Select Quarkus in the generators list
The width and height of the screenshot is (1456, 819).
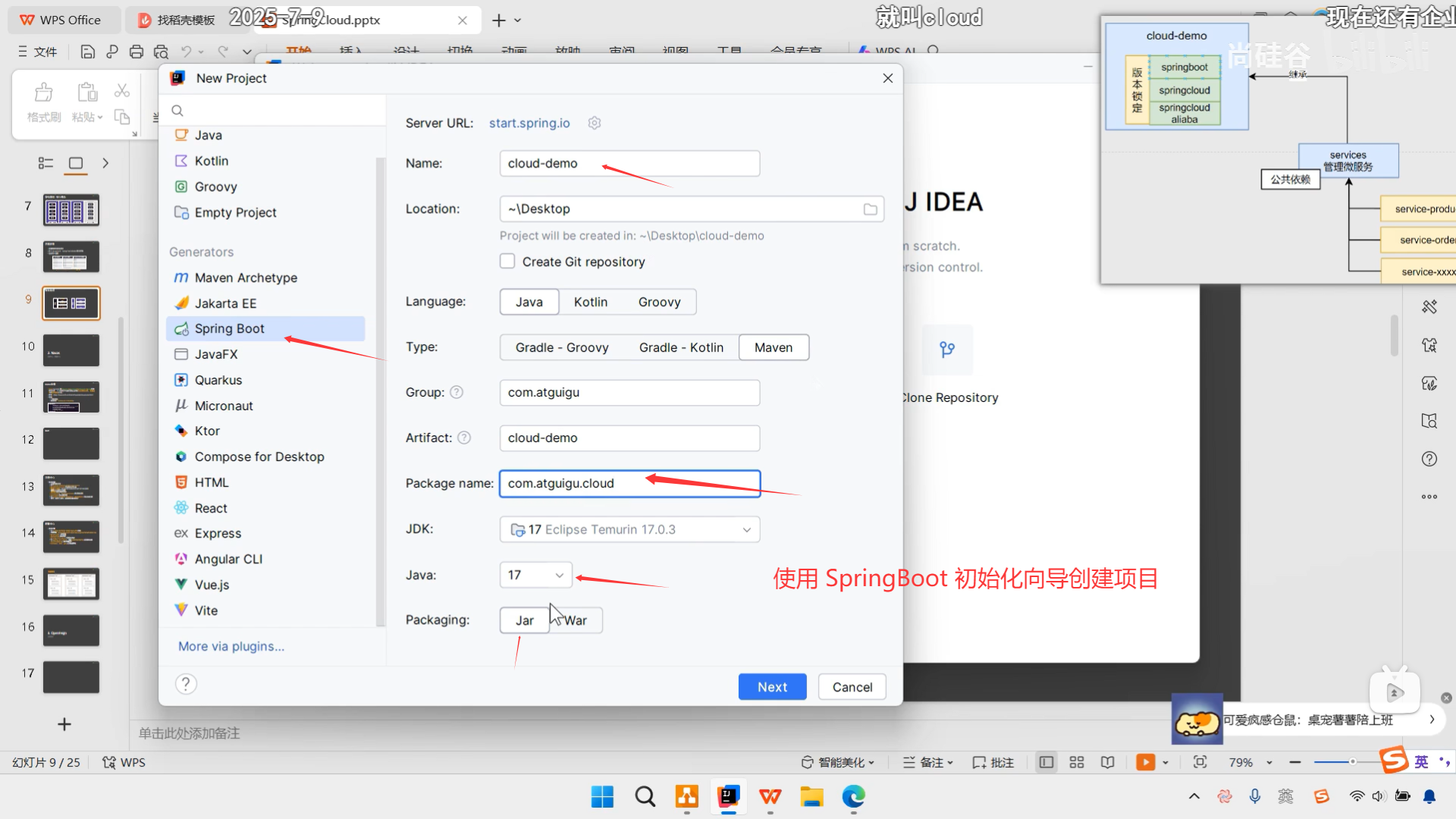218,380
